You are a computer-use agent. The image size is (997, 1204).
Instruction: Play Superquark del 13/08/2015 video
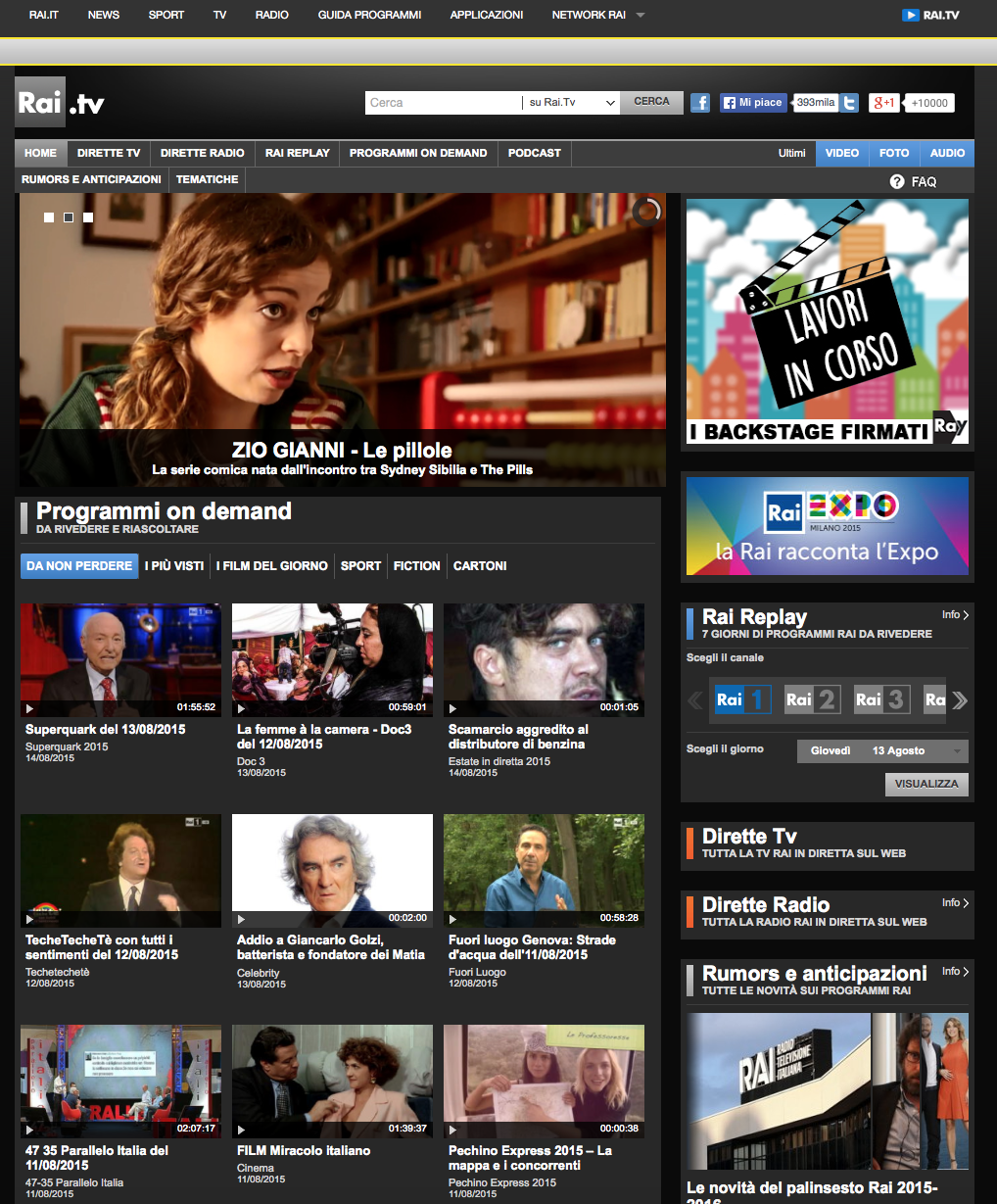pos(120,659)
